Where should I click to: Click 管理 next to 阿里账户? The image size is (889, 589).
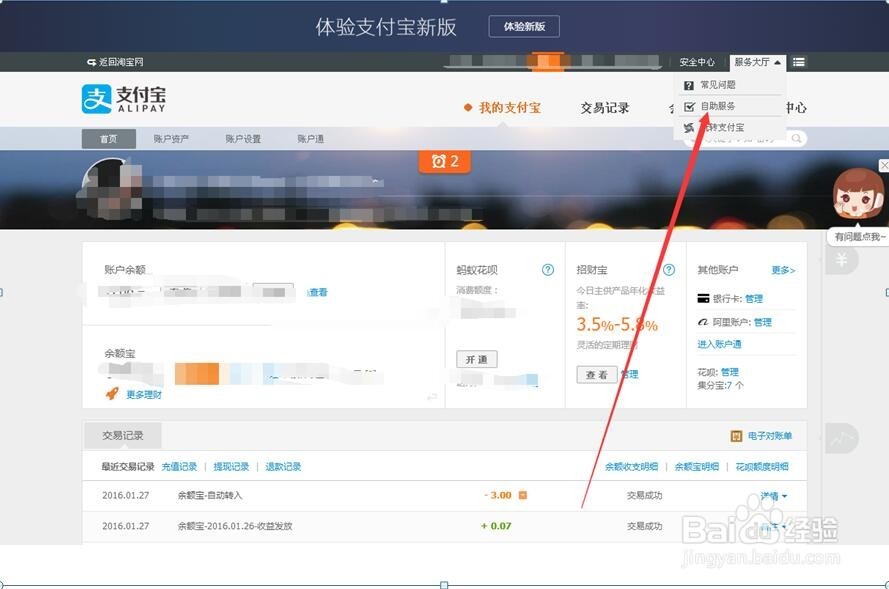coord(763,323)
